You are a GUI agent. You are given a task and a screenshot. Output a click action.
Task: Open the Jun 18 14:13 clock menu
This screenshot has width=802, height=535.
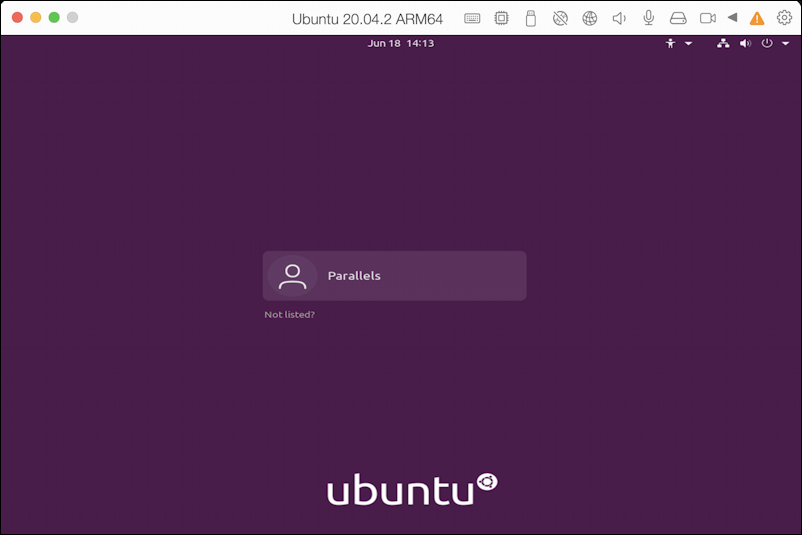click(x=400, y=43)
